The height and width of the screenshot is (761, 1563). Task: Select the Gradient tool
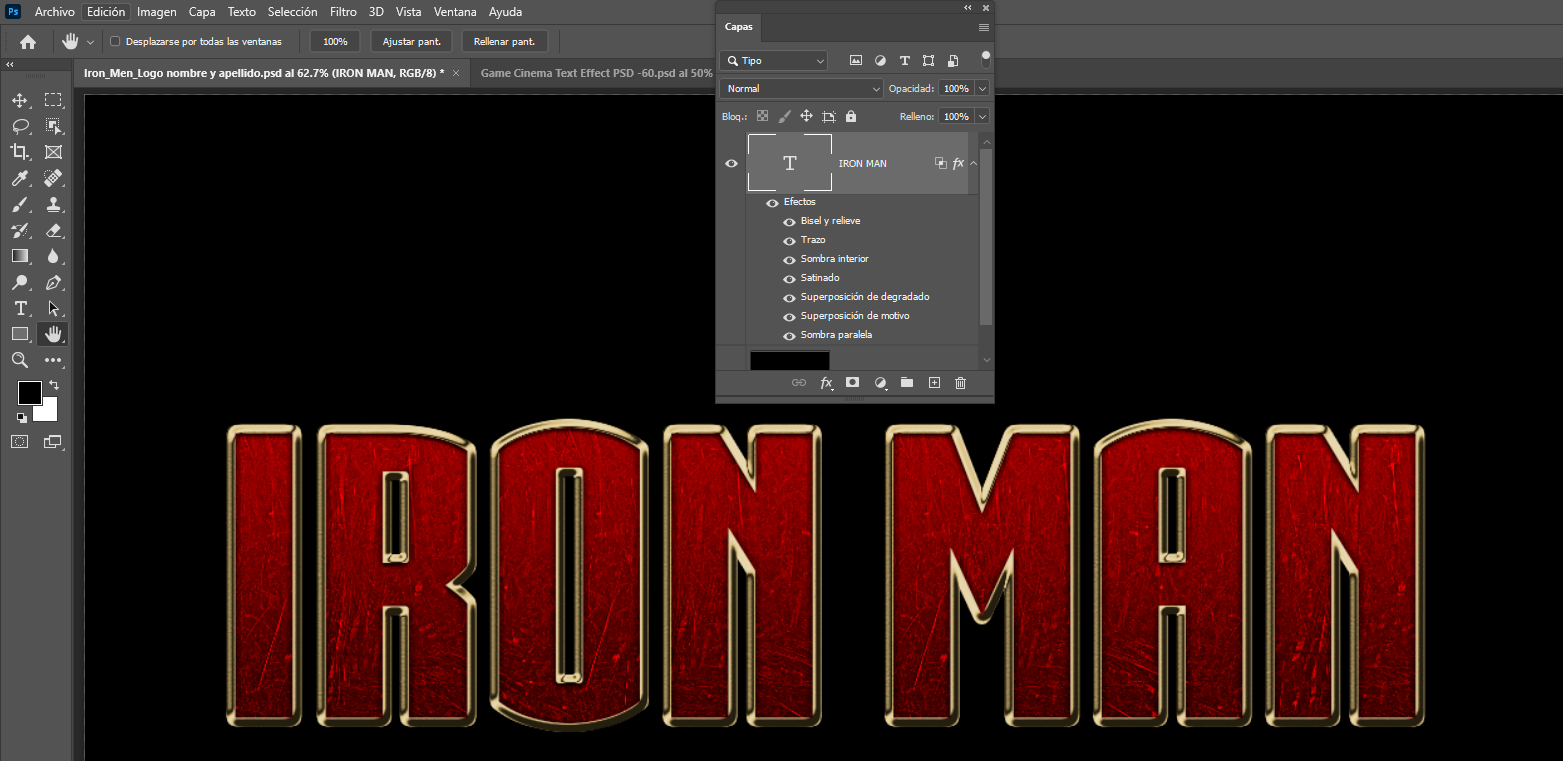(x=20, y=256)
